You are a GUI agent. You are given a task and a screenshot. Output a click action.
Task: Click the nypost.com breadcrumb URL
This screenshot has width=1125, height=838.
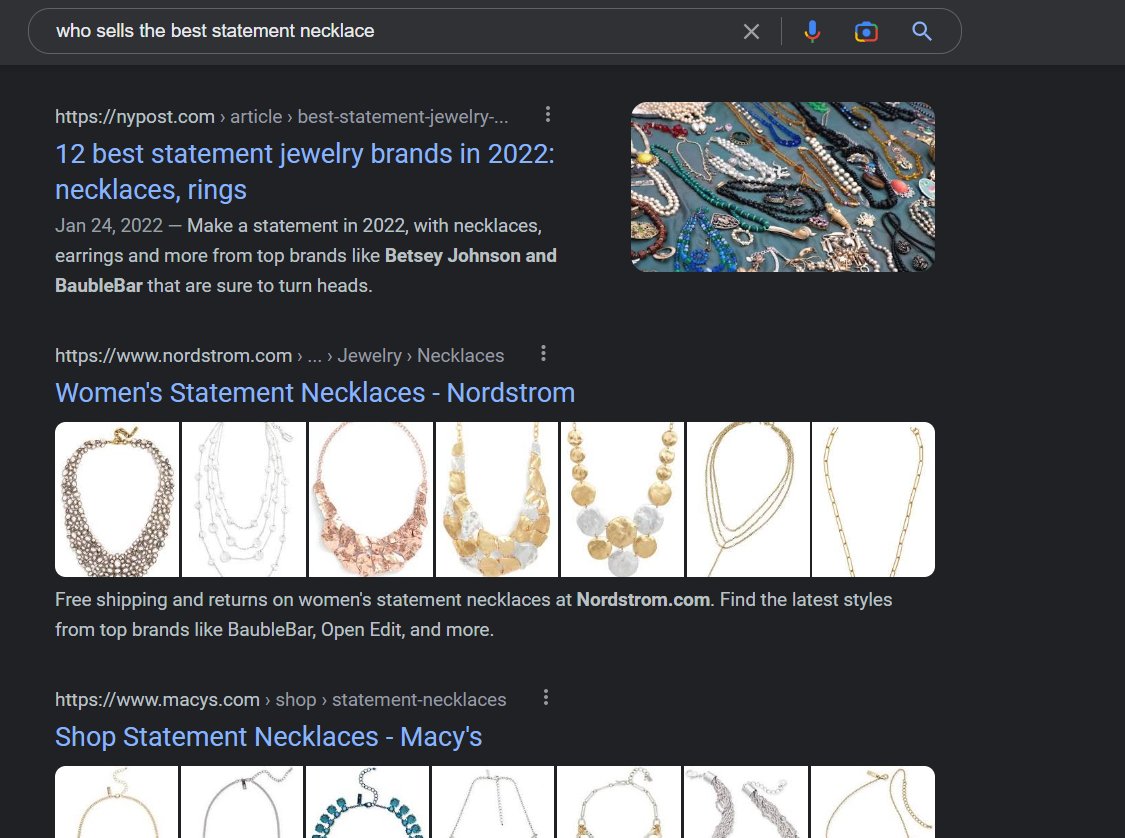pyautogui.click(x=281, y=116)
